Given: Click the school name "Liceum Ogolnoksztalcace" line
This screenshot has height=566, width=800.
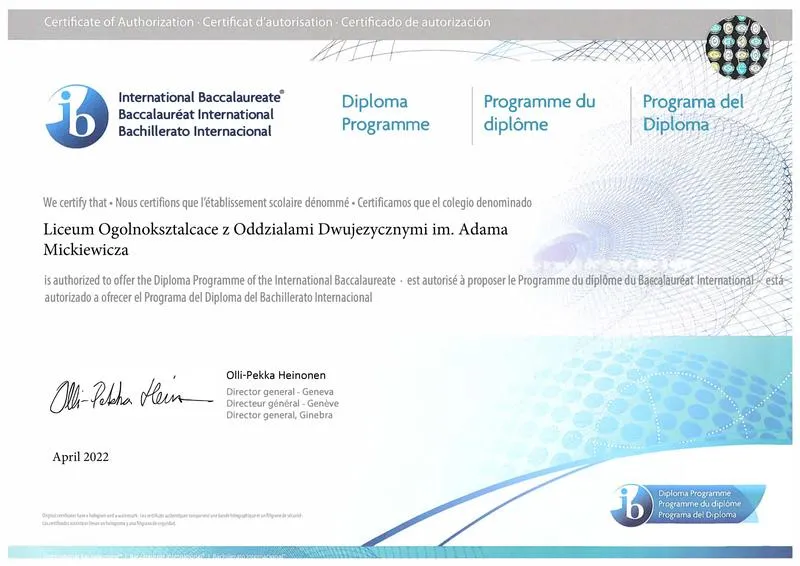Looking at the screenshot, I should [x=276, y=230].
